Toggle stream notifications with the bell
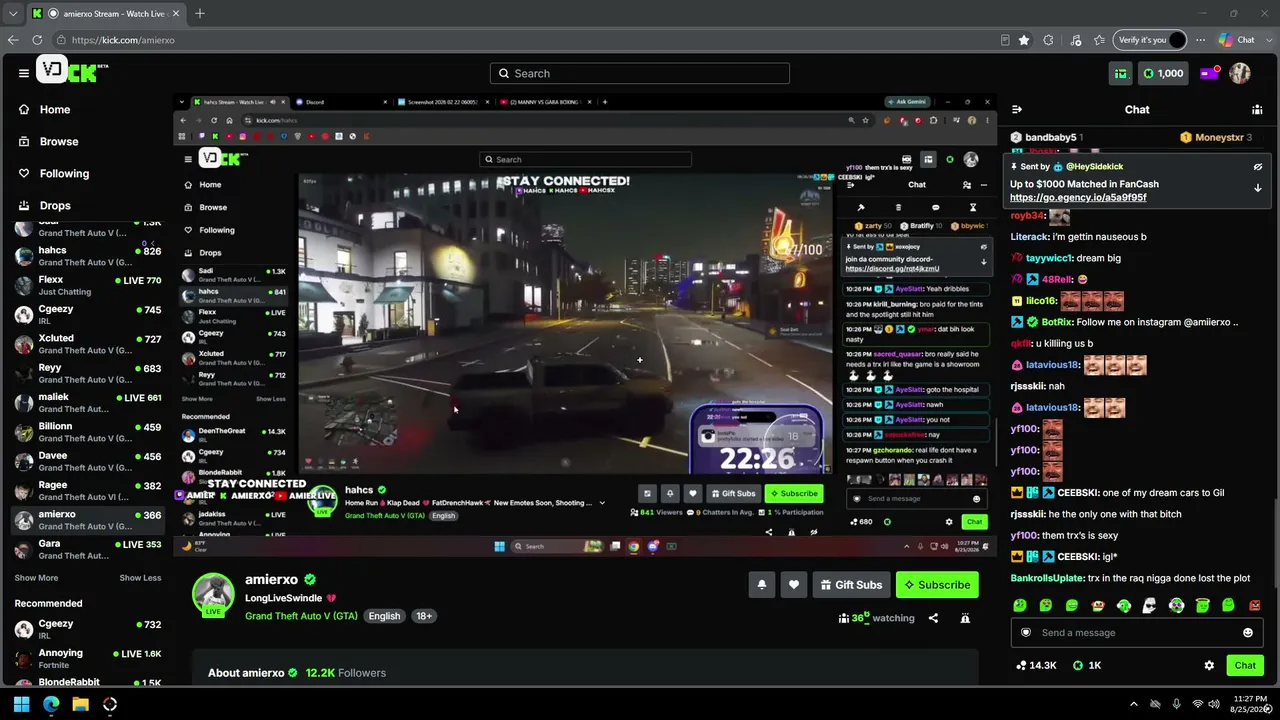Viewport: 1280px width, 720px height. pyautogui.click(x=762, y=585)
